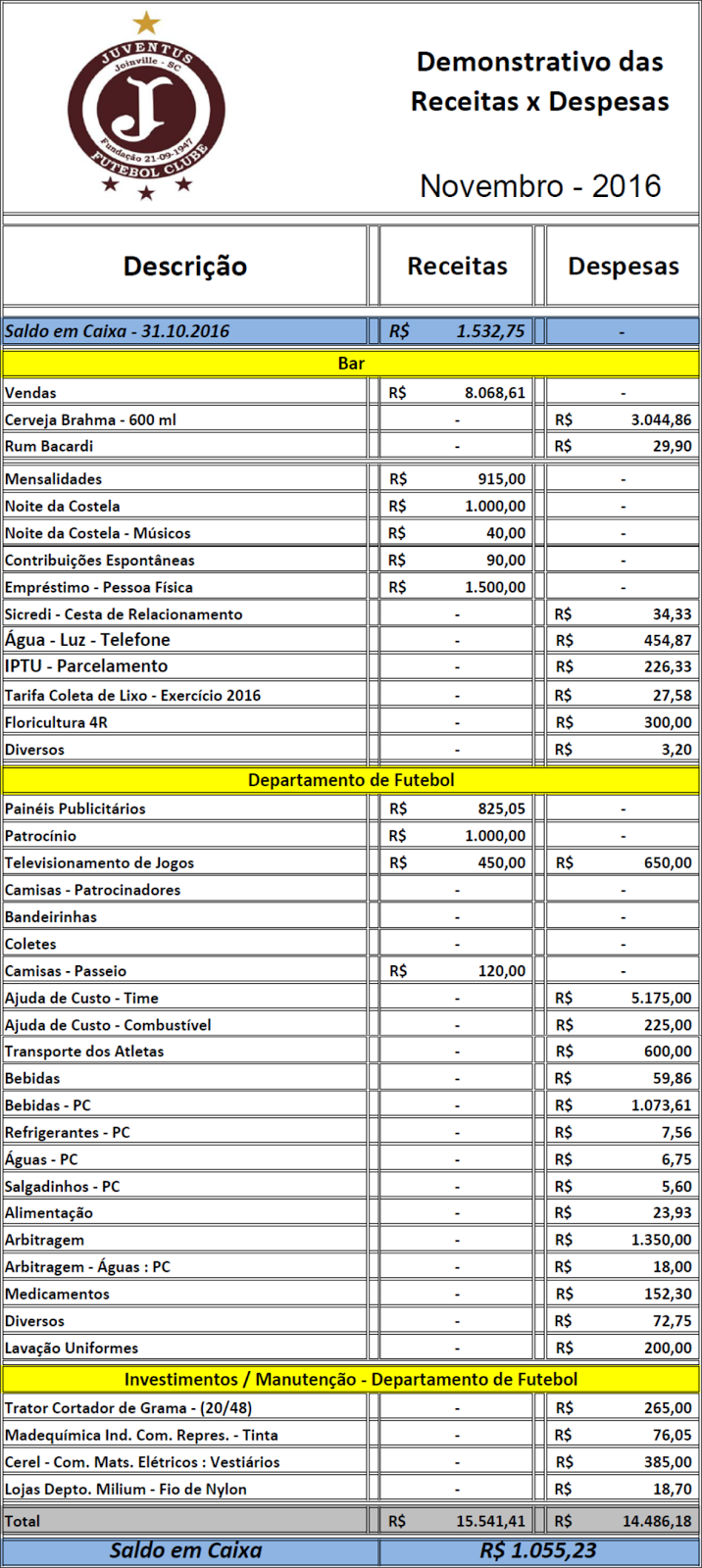The image size is (702, 1568).
Task: Click the 'Cerveja Brahma - 600 ml' row label
Action: 90,419
